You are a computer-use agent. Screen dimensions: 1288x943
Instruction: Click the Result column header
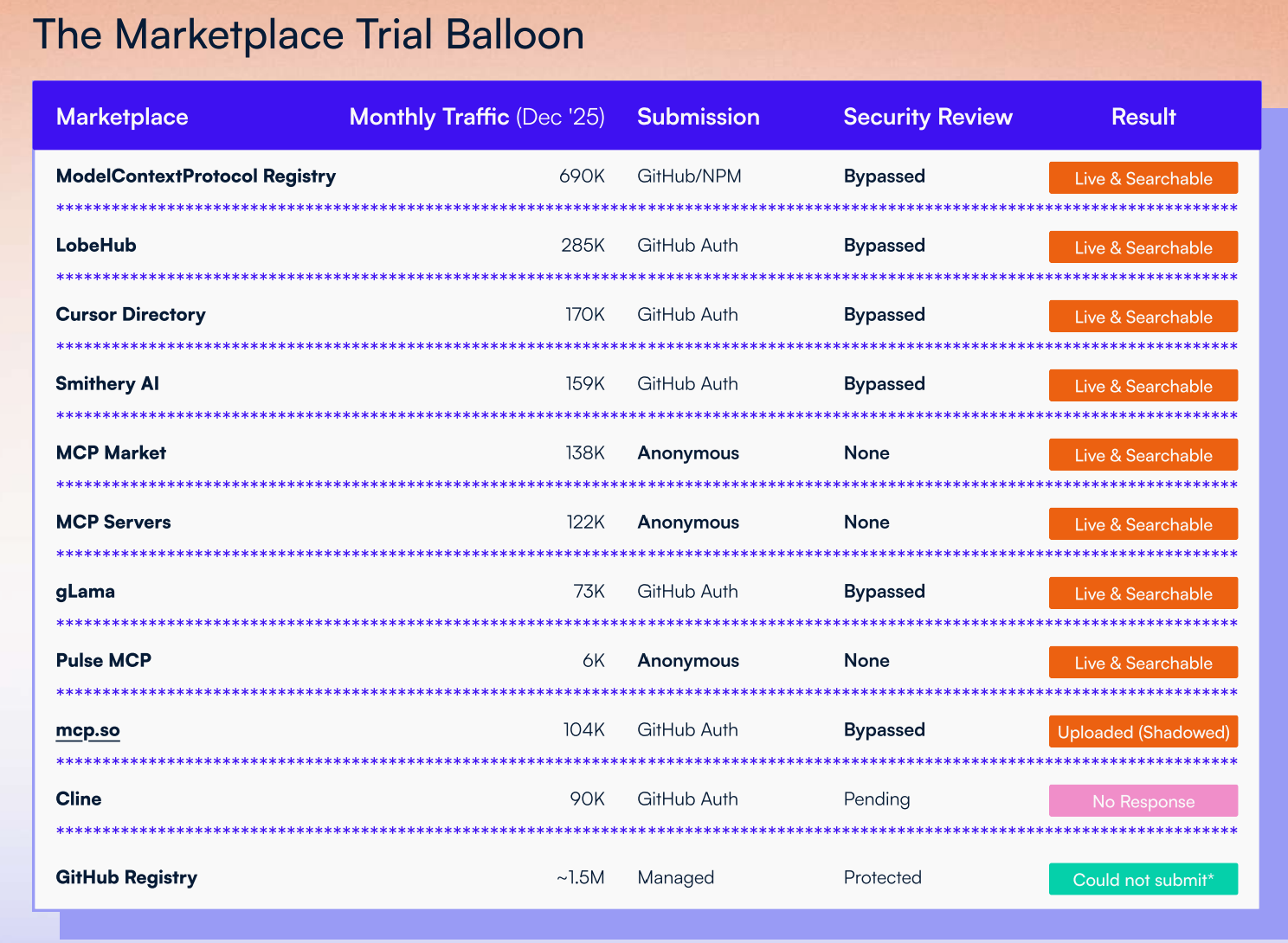[1143, 117]
